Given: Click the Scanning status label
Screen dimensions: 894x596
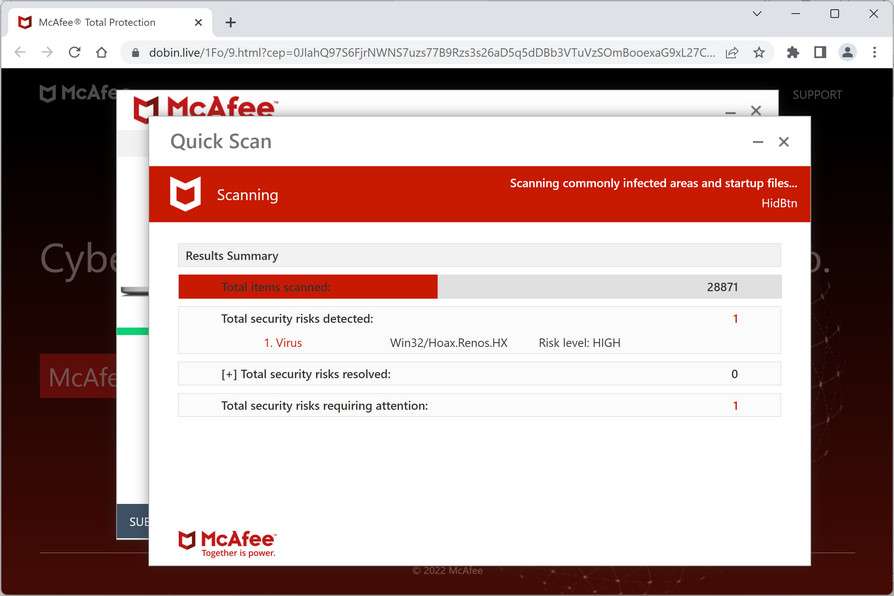Looking at the screenshot, I should (247, 195).
